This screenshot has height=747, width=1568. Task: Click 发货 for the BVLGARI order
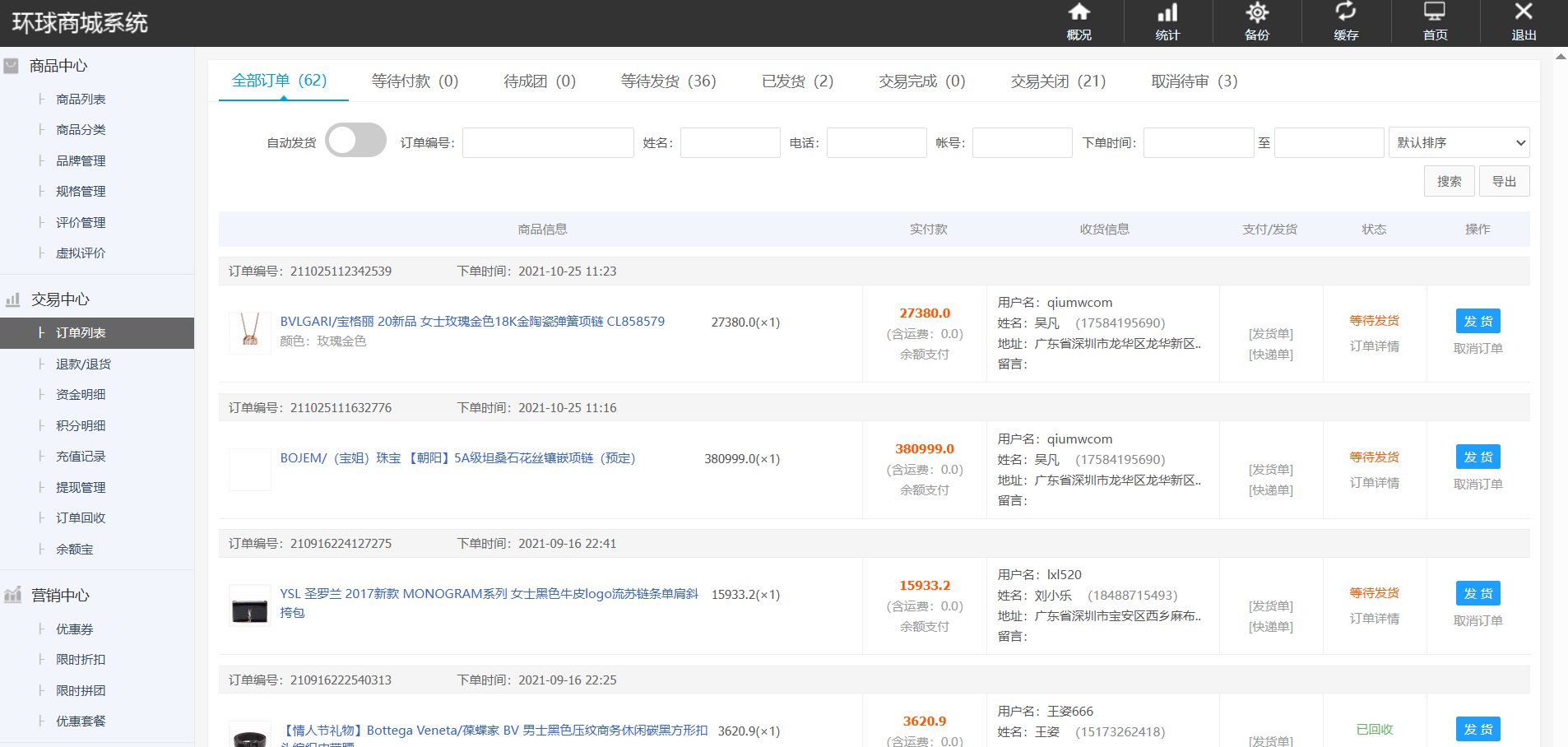coord(1478,321)
